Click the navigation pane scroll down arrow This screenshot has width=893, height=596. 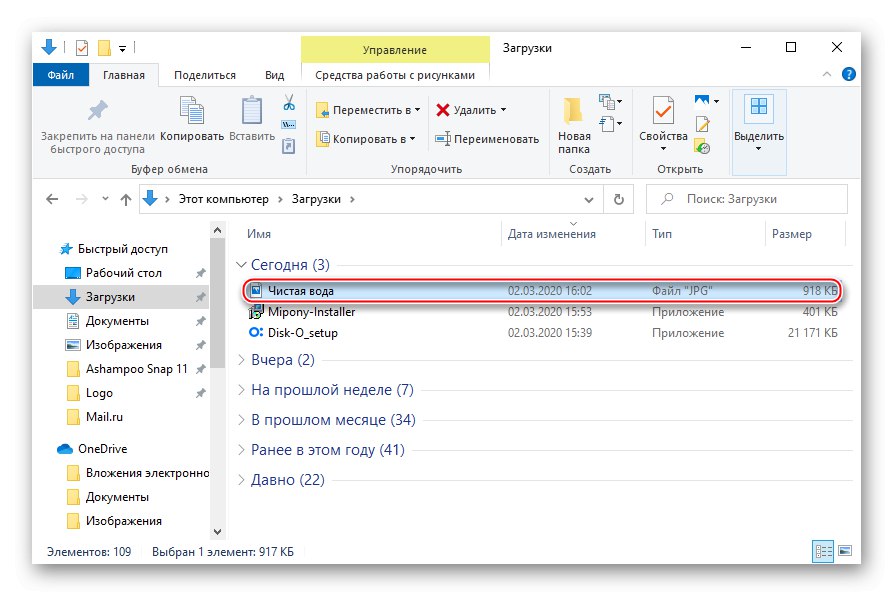(x=218, y=531)
